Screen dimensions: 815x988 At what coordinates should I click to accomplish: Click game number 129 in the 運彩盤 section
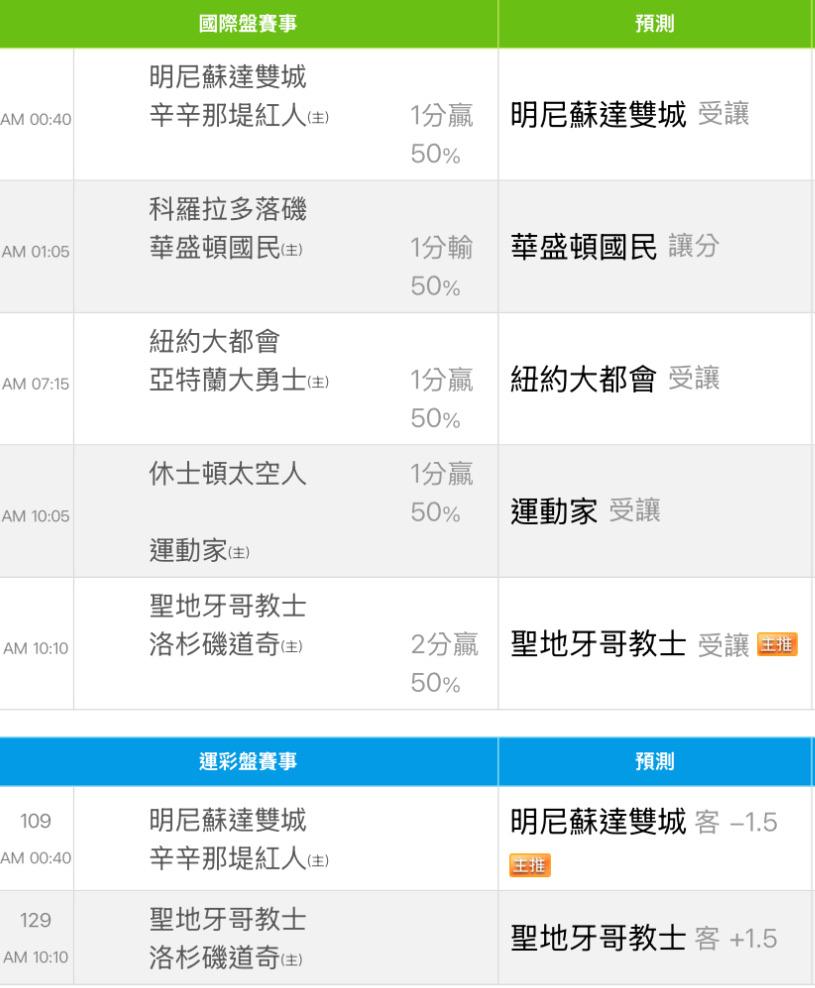(35, 921)
